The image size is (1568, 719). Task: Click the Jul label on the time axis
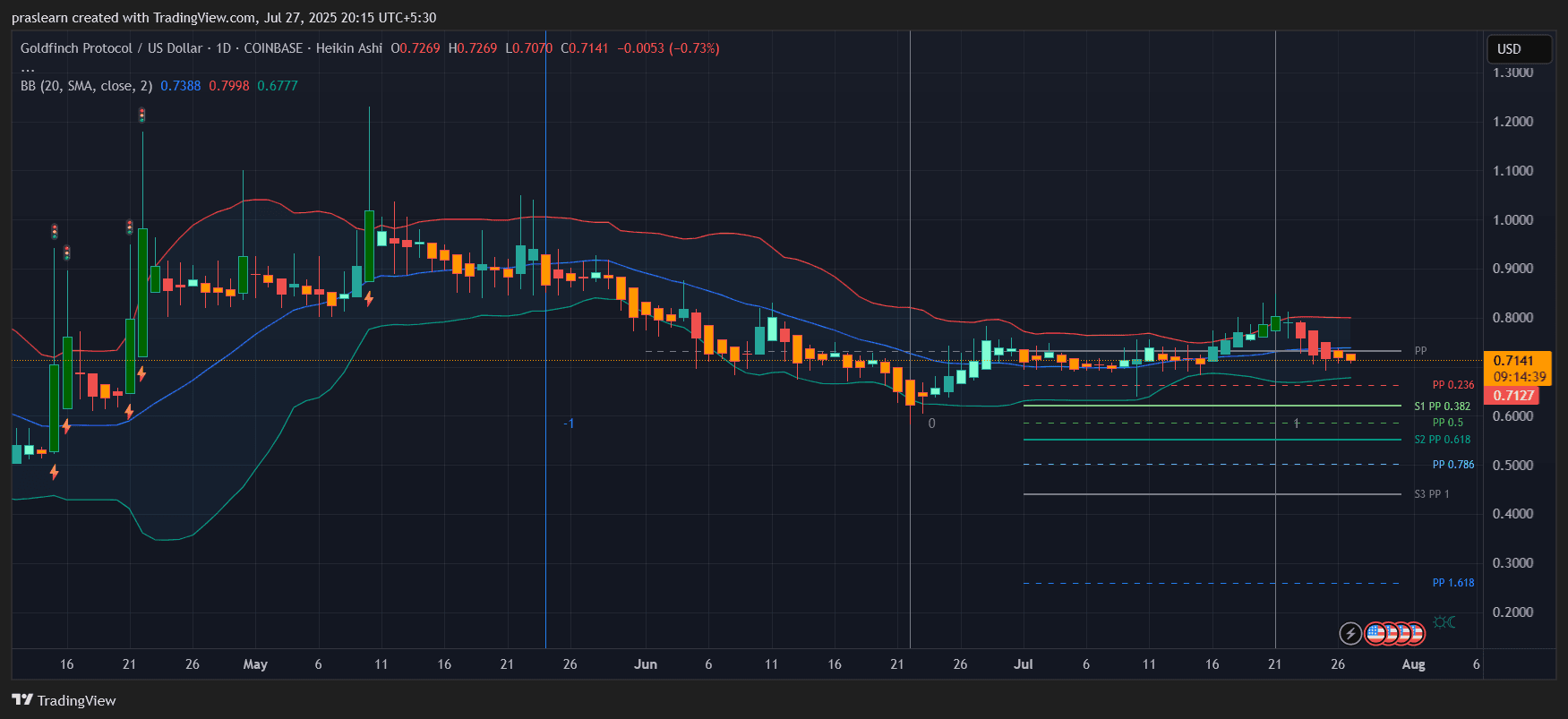(1023, 664)
